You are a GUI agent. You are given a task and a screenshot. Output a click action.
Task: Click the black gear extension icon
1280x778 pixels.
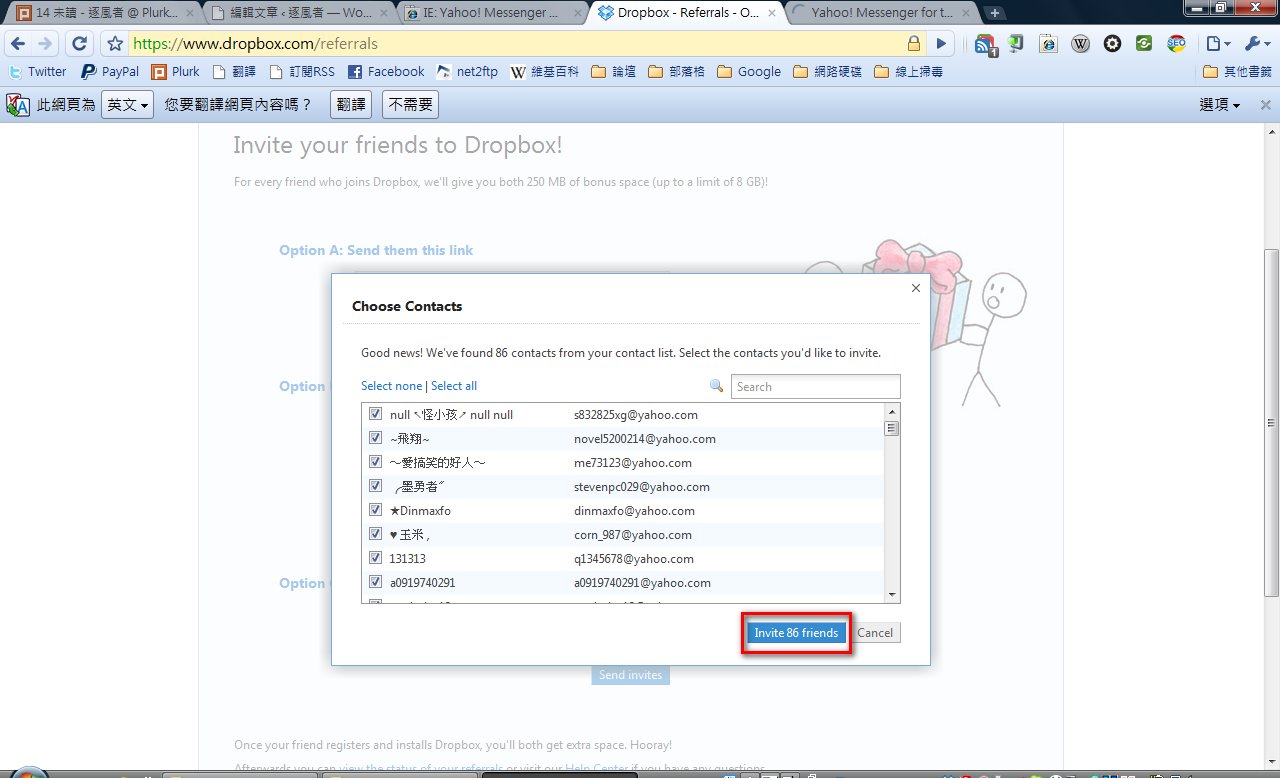[x=1112, y=44]
